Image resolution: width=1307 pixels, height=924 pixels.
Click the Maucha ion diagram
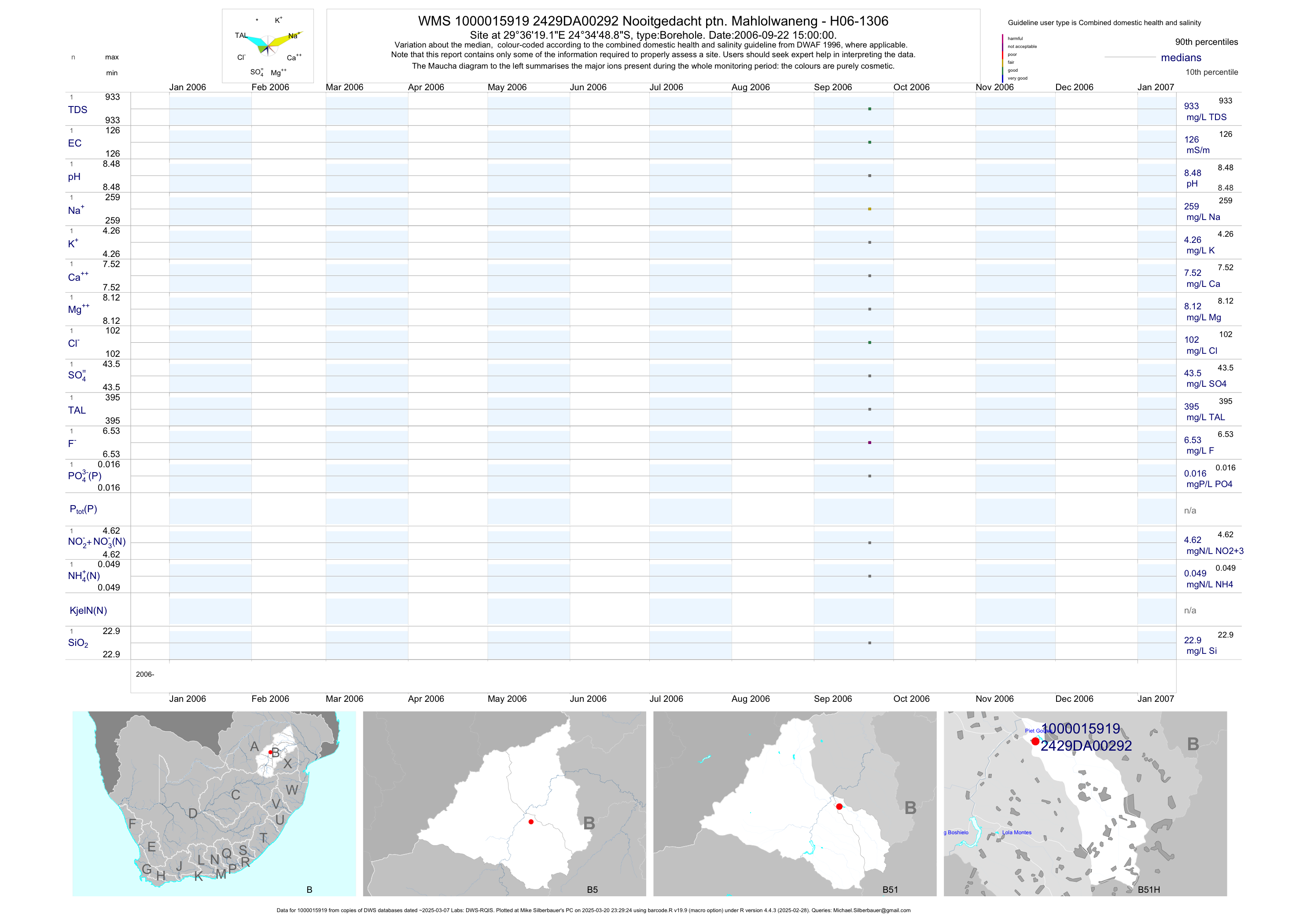268,45
